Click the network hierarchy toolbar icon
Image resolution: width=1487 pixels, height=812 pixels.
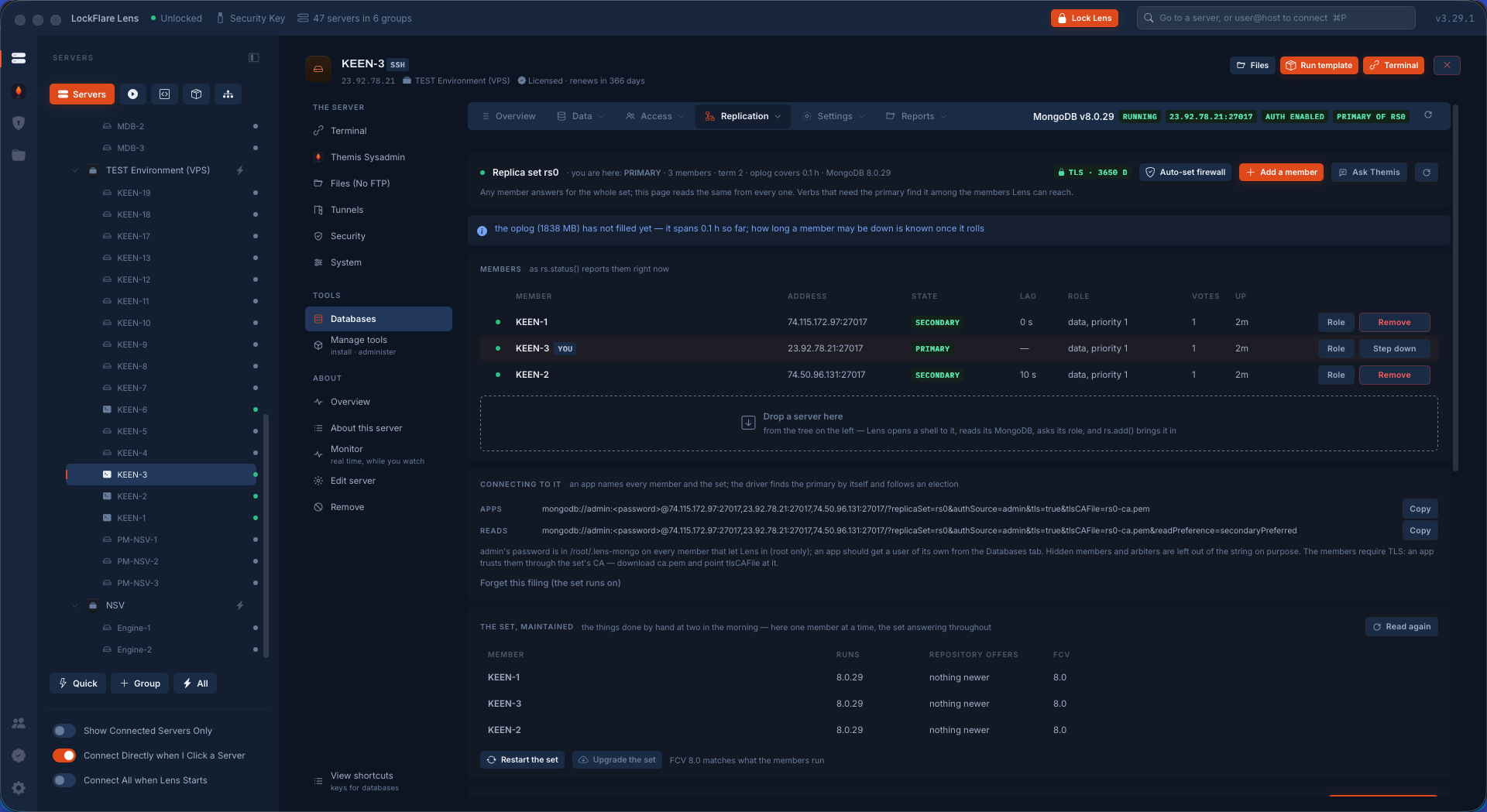[228, 94]
